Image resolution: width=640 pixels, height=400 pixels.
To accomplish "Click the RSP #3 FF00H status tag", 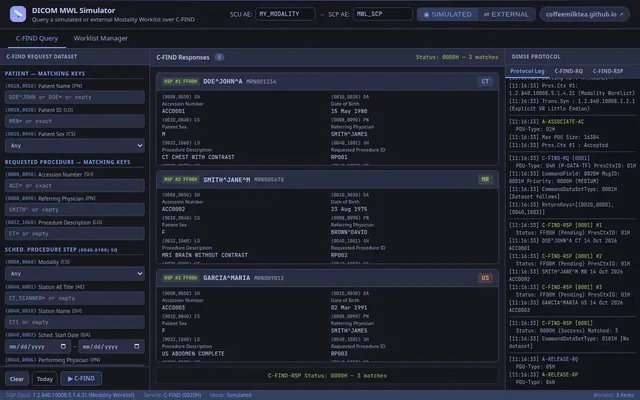I will point(180,278).
